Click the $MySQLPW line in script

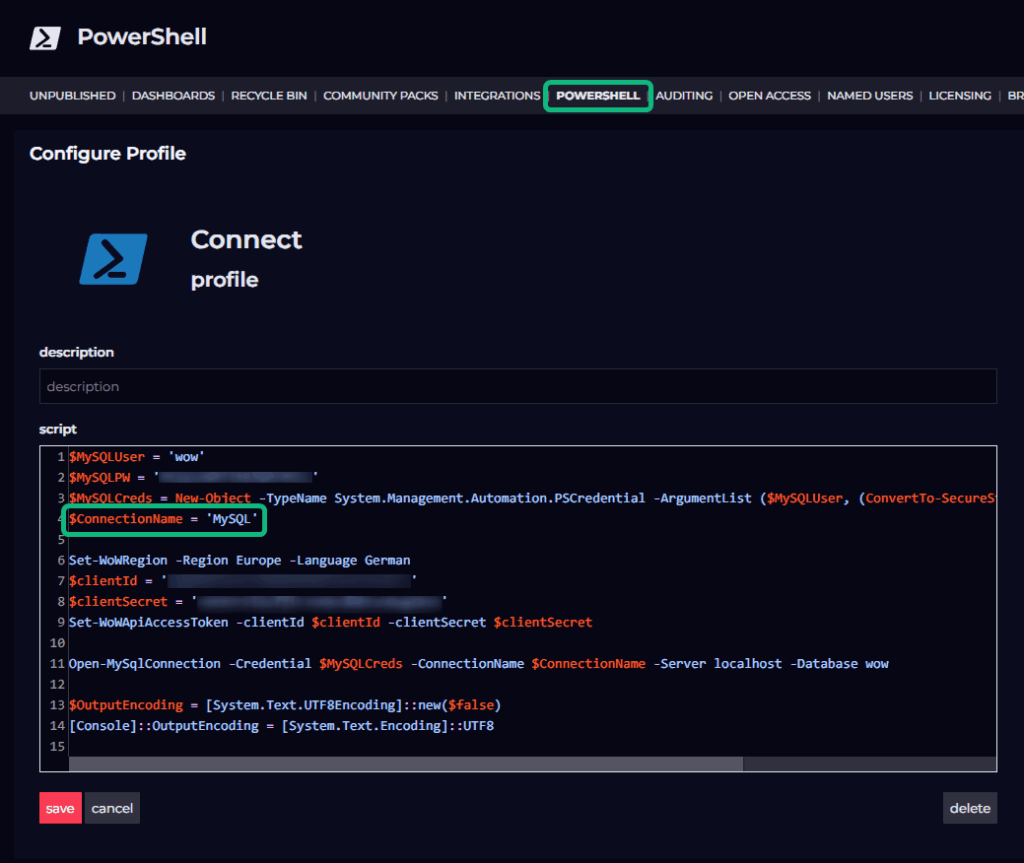pos(193,478)
